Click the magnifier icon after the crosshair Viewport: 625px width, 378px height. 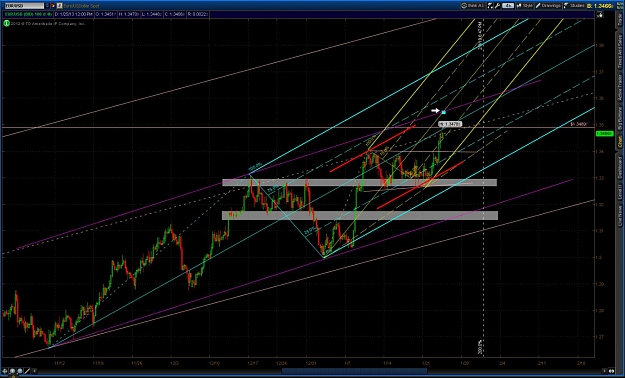click(x=12, y=371)
